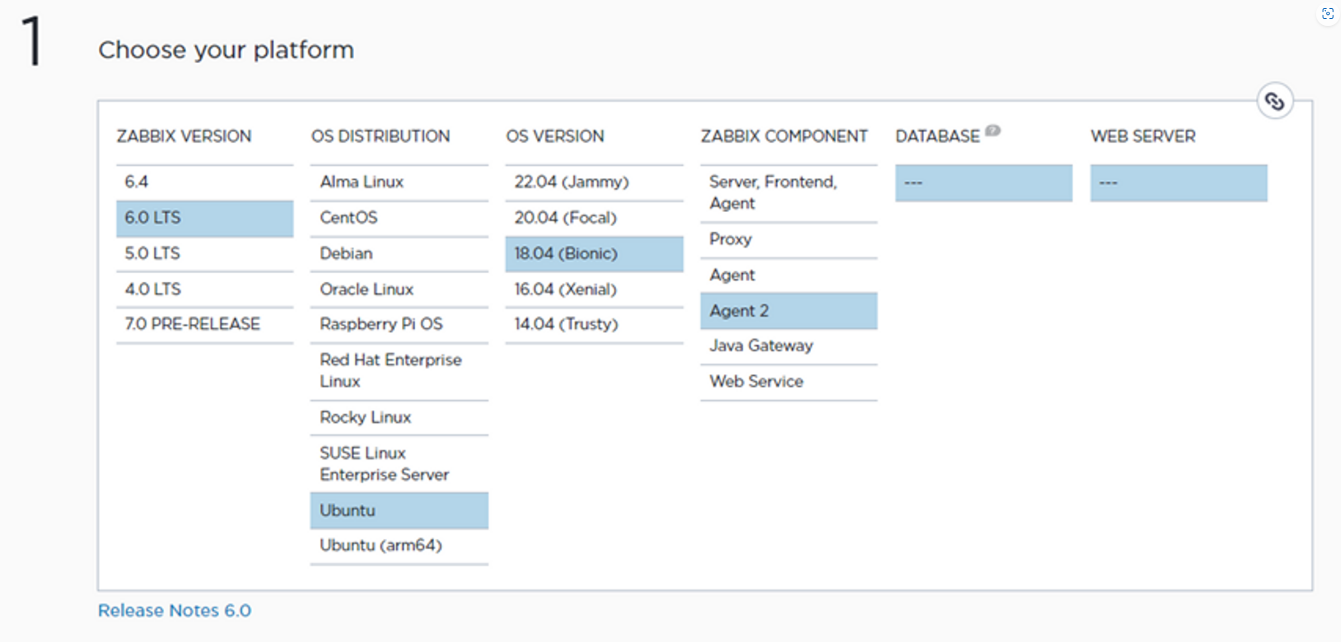The height and width of the screenshot is (642, 1341).
Task: Click the Choose your platform heading
Action: pos(226,49)
